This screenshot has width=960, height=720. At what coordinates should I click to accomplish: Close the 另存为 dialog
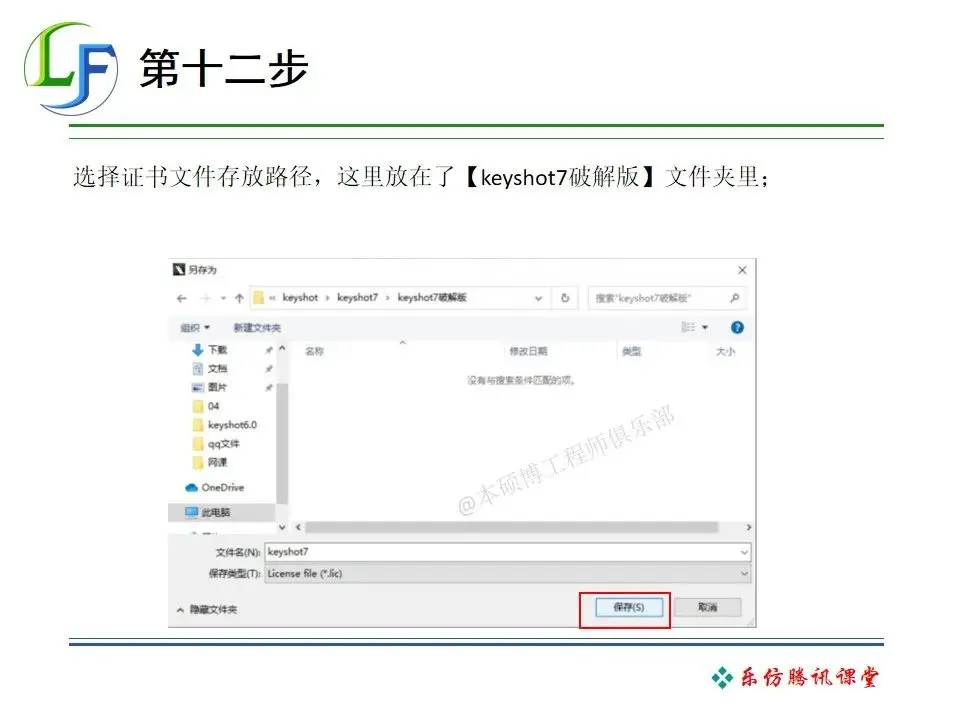click(x=742, y=270)
